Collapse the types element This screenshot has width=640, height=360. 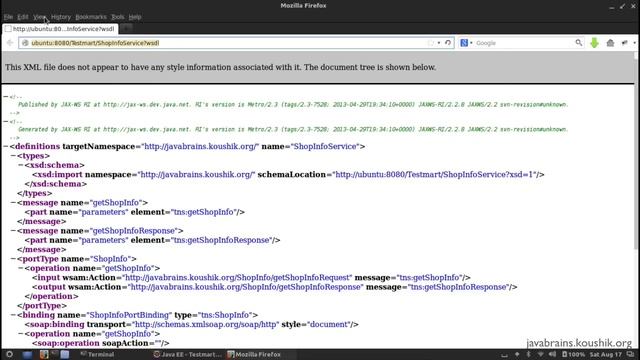(13, 156)
